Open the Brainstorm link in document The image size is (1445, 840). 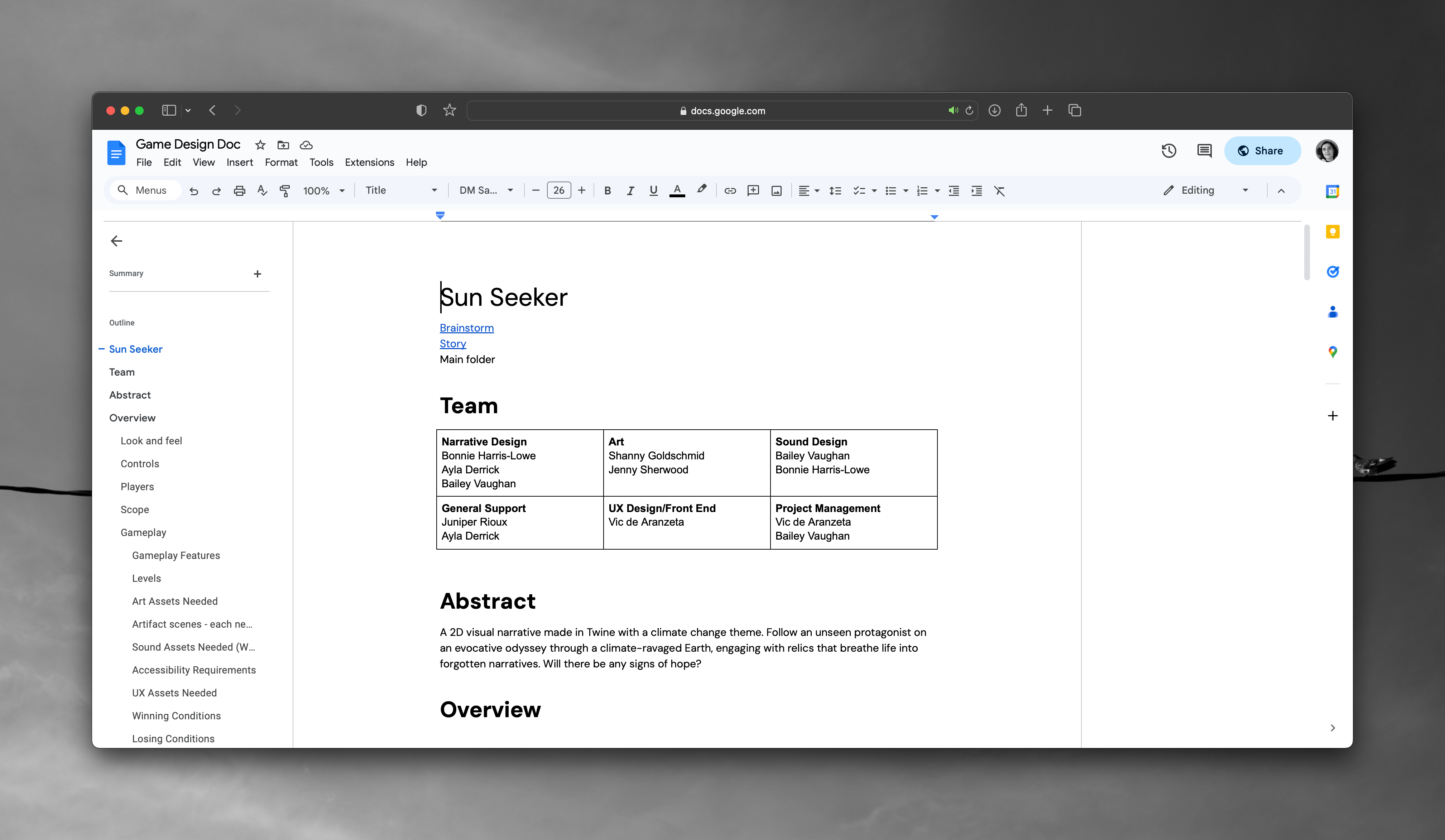[466, 328]
